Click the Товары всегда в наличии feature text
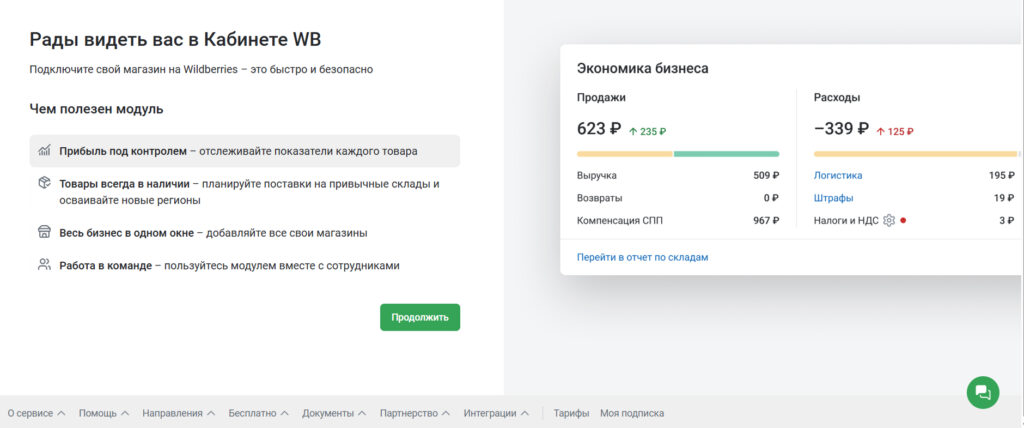The width and height of the screenshot is (1024, 428). (x=249, y=192)
